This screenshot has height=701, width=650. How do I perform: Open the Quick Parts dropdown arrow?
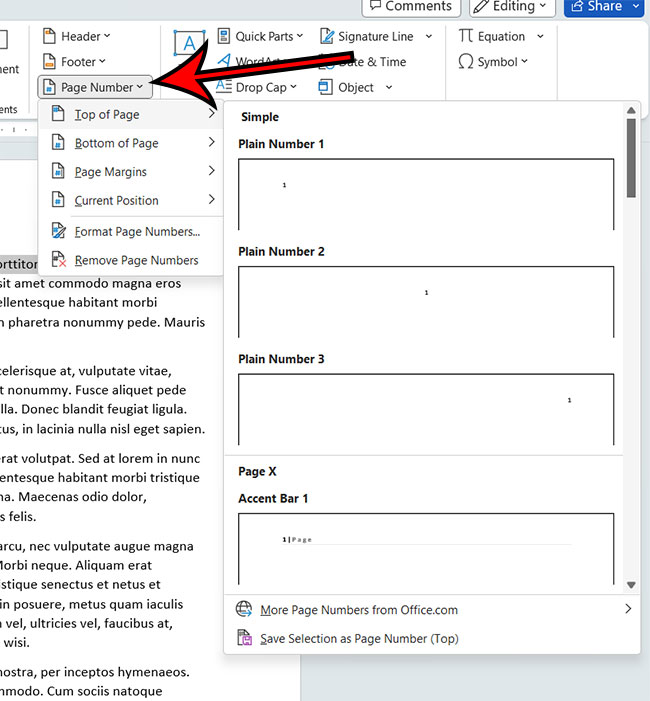pos(300,36)
